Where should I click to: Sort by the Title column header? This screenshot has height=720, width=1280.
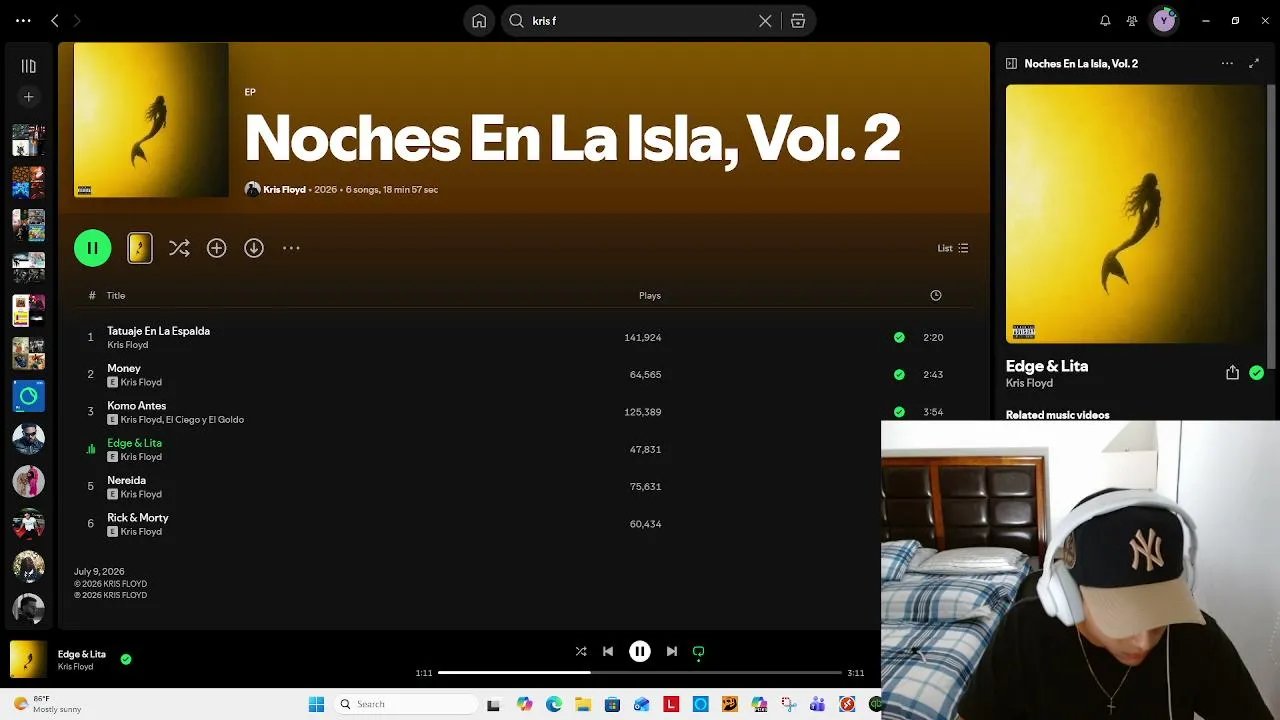coord(116,295)
